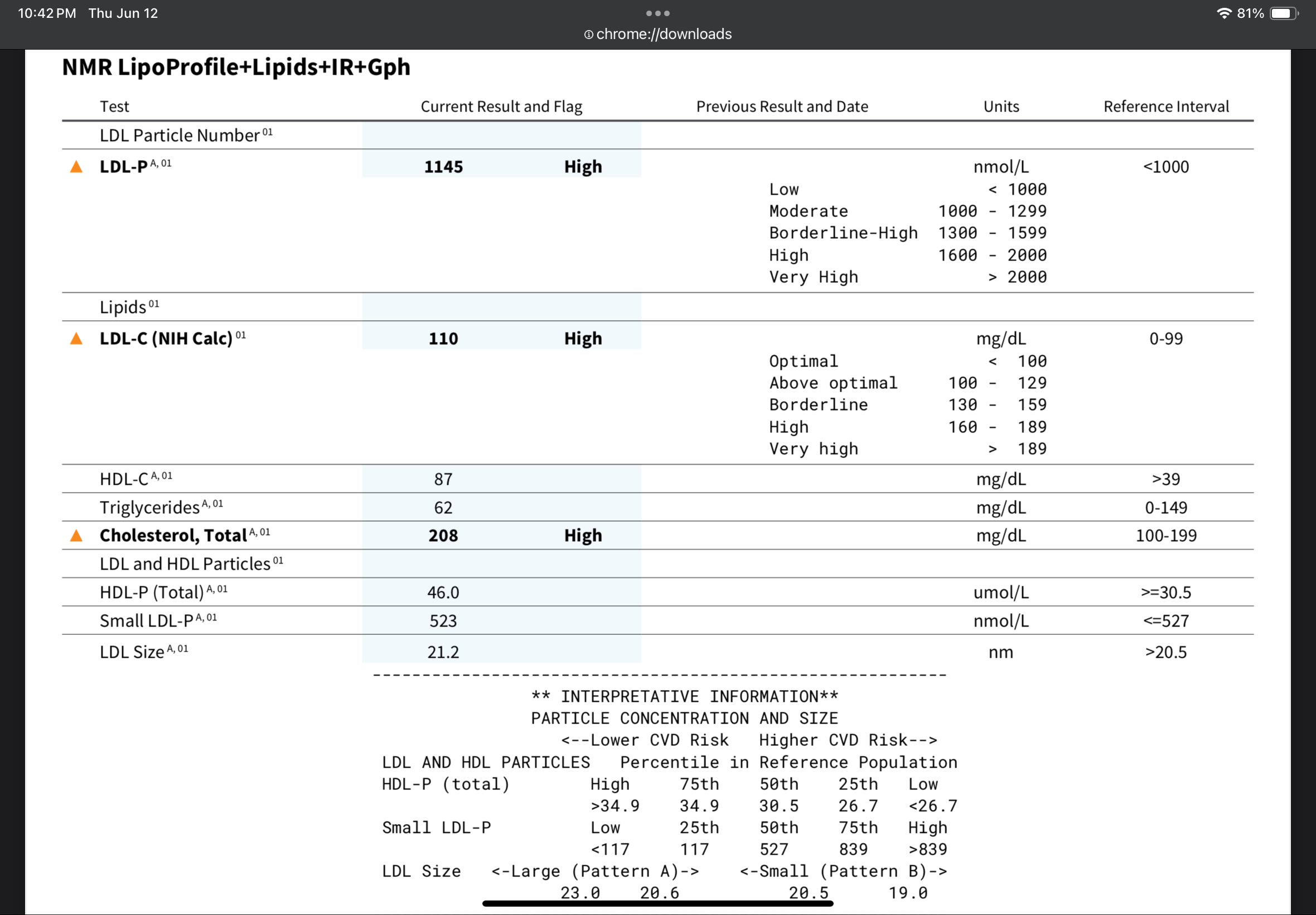1316x915 pixels.
Task: Tap the Current Result and Flag header
Action: (501, 107)
